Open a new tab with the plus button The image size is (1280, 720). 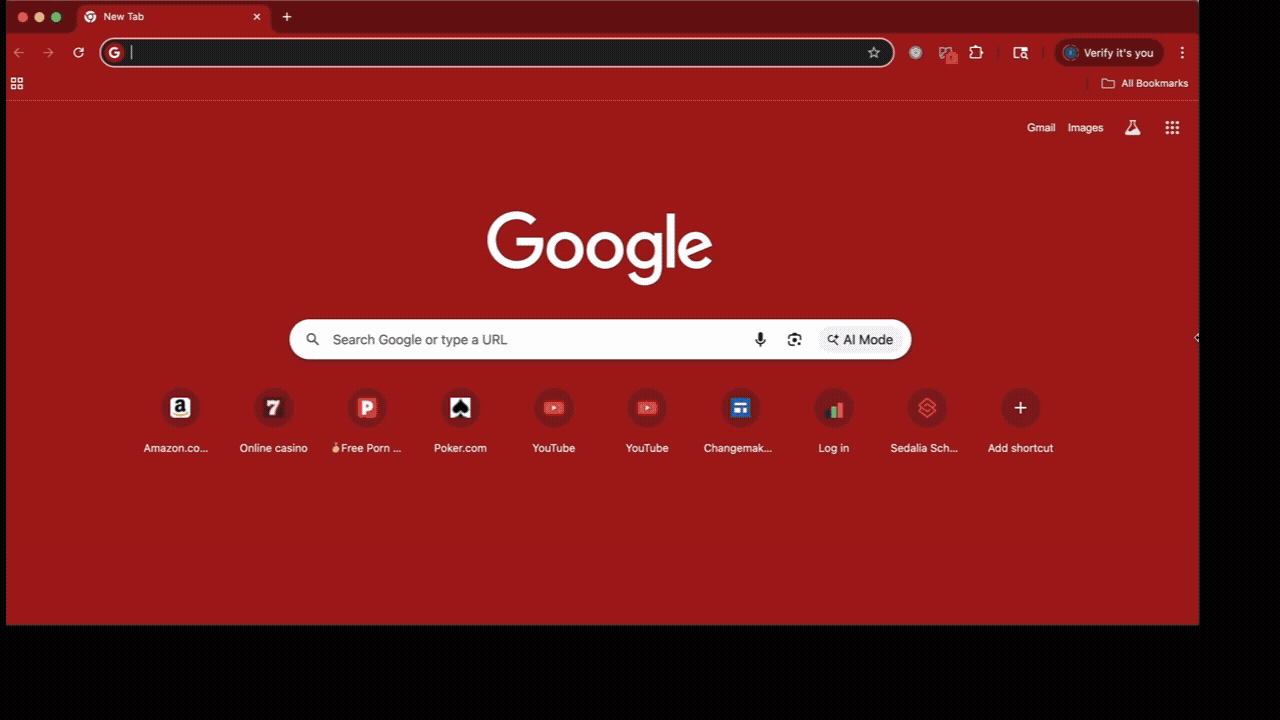tap(287, 17)
